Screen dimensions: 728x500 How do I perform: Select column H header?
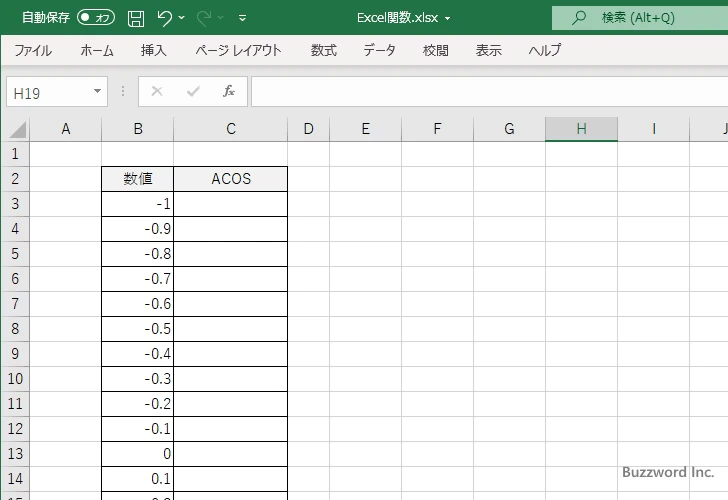coord(581,129)
